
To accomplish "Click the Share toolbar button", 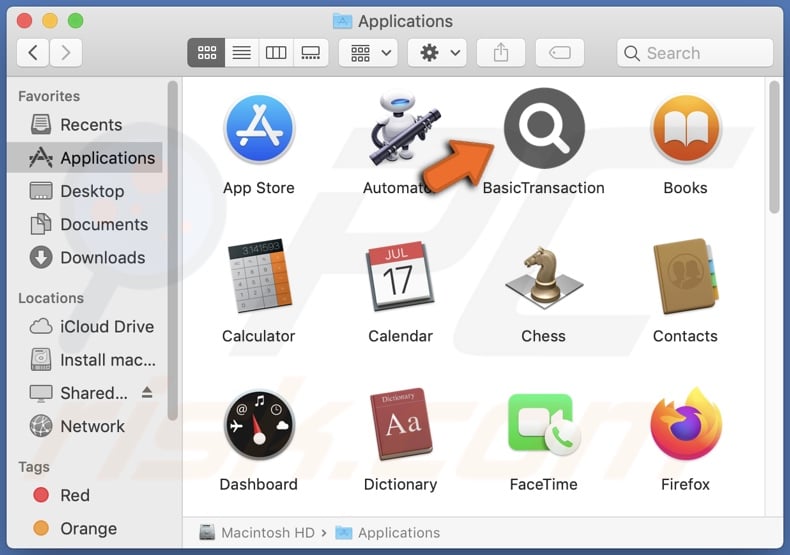I will coord(501,52).
